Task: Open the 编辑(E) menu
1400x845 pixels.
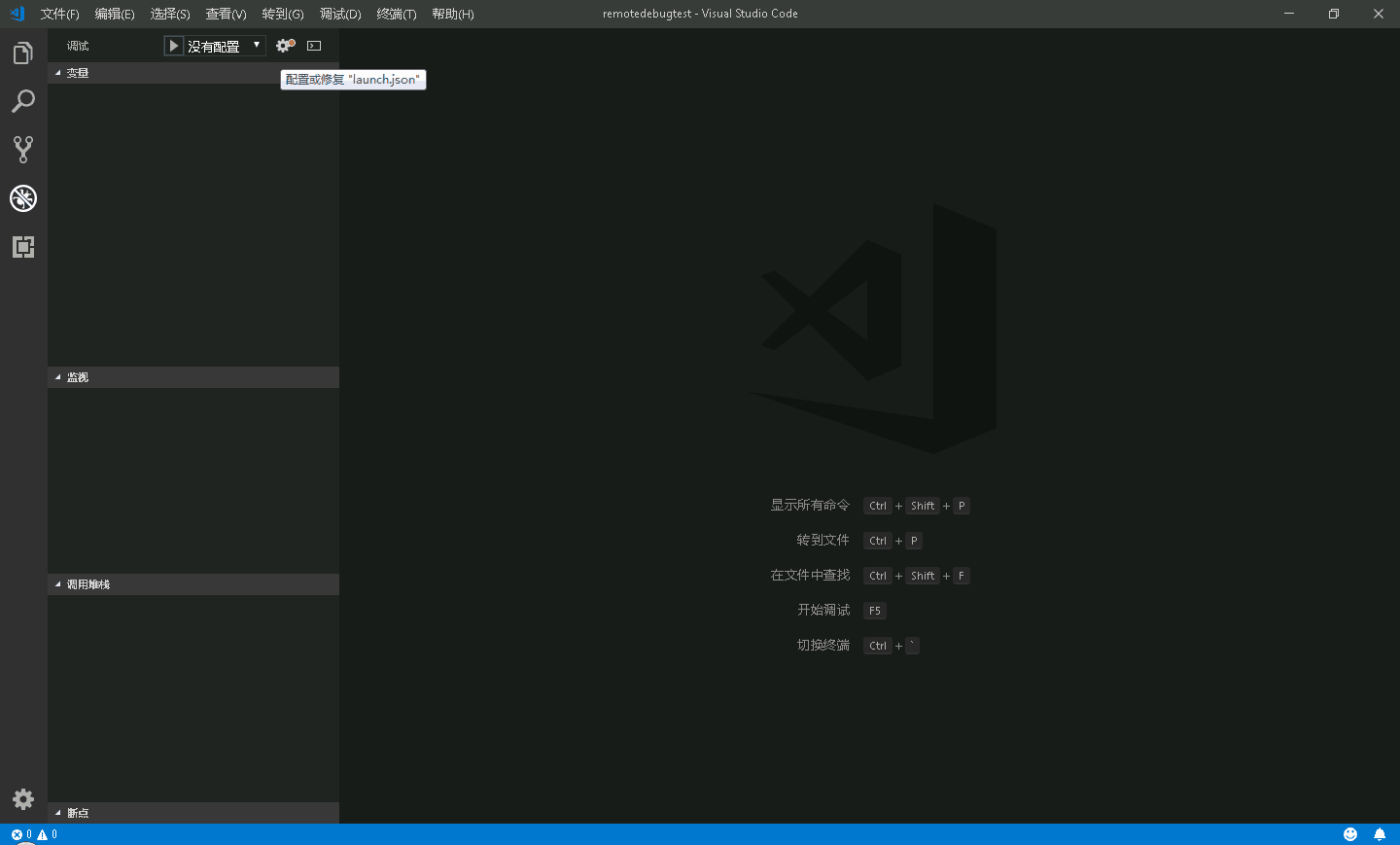Action: coord(115,14)
